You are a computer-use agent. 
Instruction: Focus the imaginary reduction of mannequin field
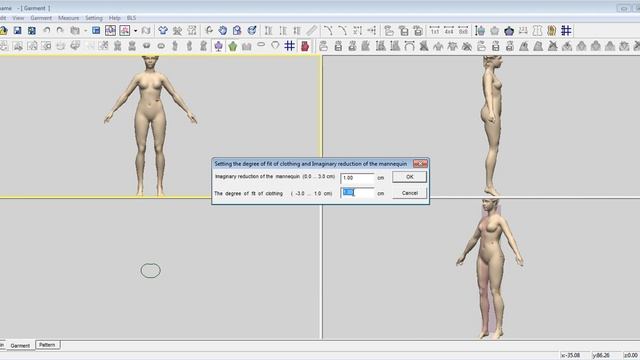pyautogui.click(x=357, y=178)
